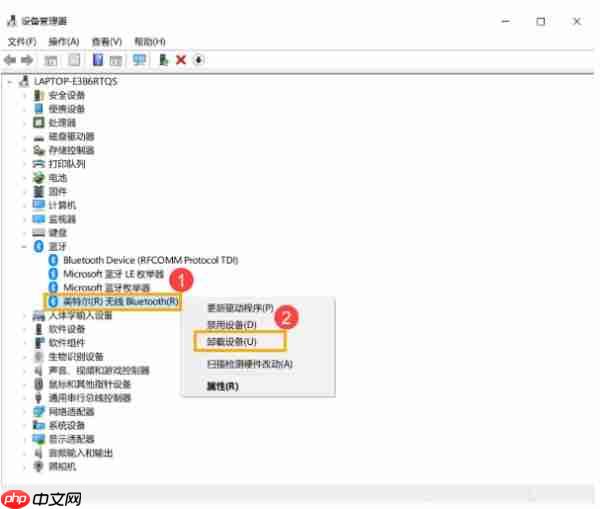Click the Bluetooth icon beside RFCOMM Protocol TDI

tap(53, 260)
